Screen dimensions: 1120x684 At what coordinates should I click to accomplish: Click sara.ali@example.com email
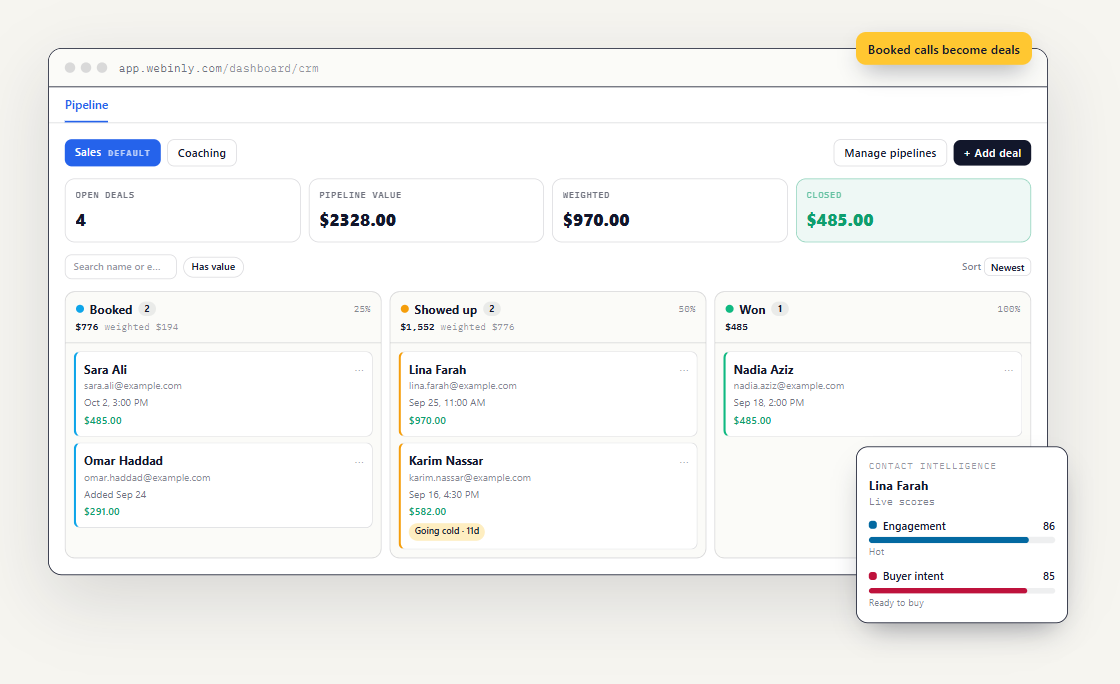[x=133, y=386]
